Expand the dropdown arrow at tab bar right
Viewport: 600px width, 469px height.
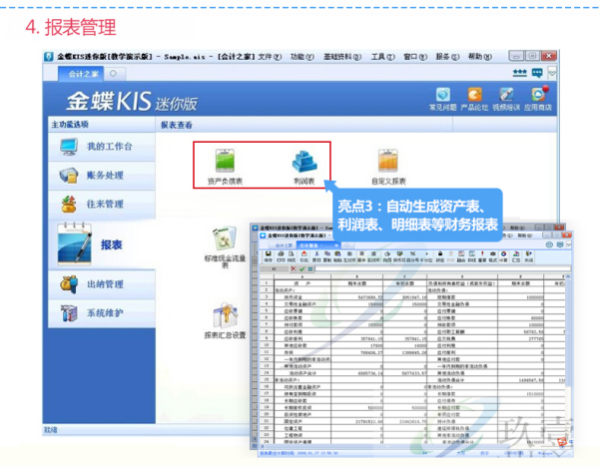click(x=552, y=73)
